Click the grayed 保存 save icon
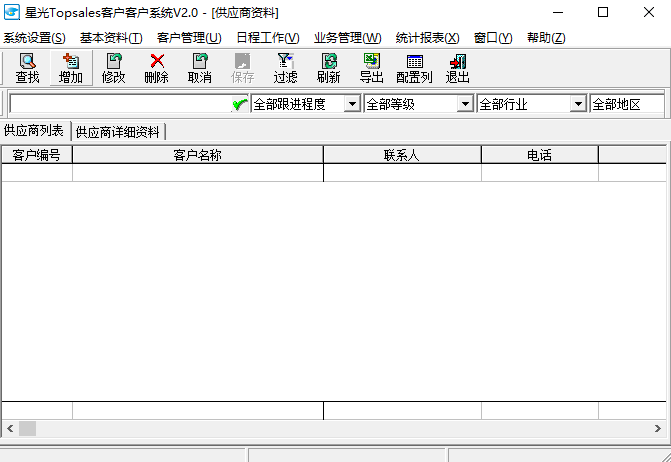The width and height of the screenshot is (671, 462). (x=243, y=68)
